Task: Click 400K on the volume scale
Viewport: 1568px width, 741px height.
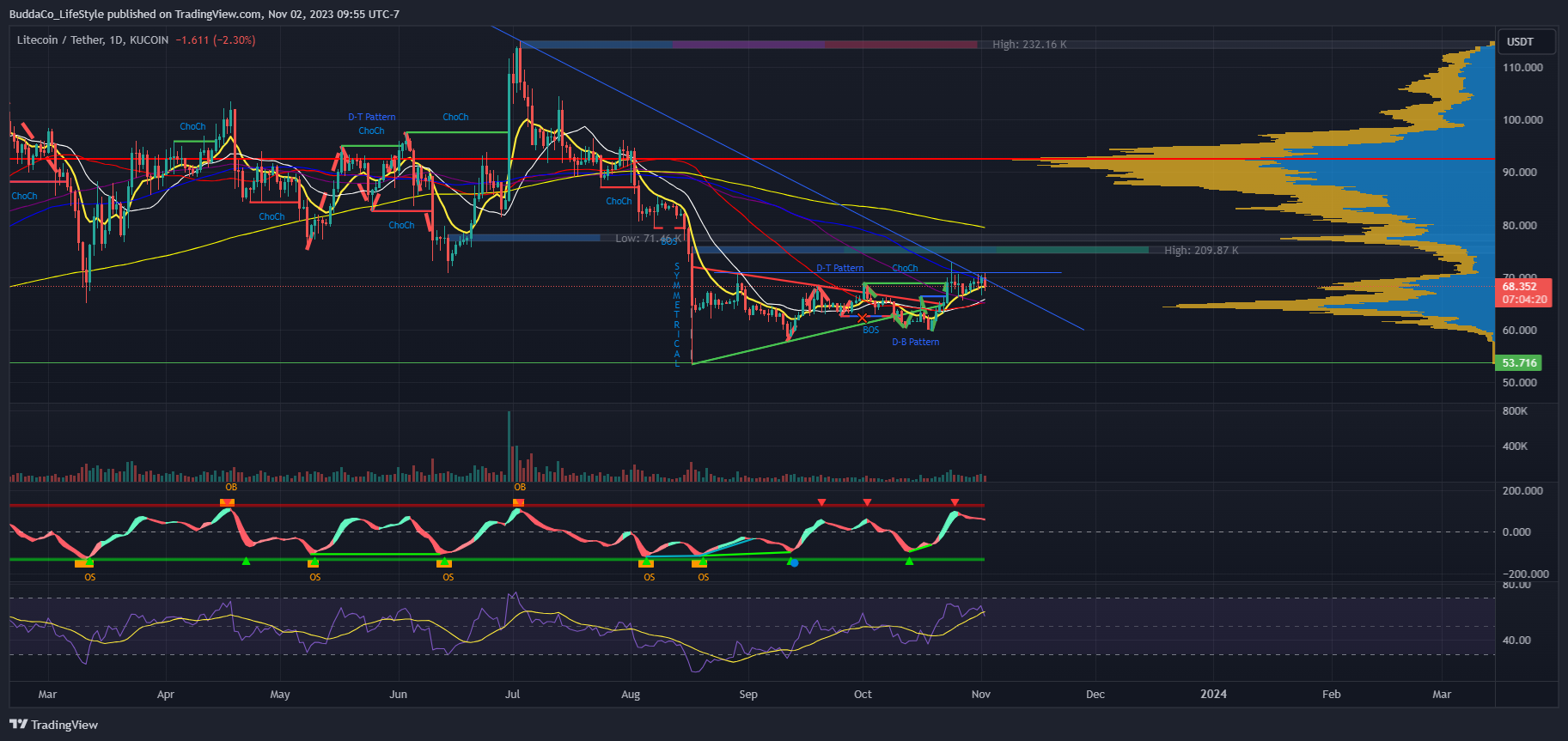Action: coord(1515,446)
